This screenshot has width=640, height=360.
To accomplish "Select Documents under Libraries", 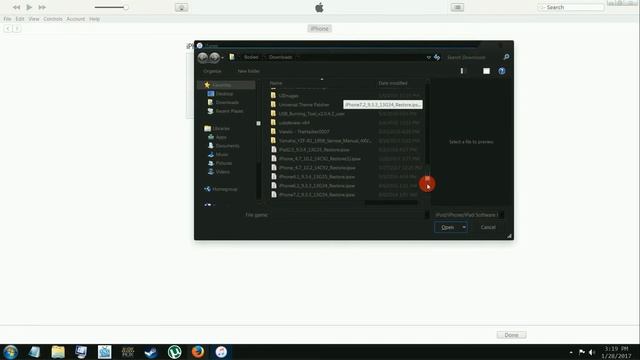I will pyautogui.click(x=227, y=146).
